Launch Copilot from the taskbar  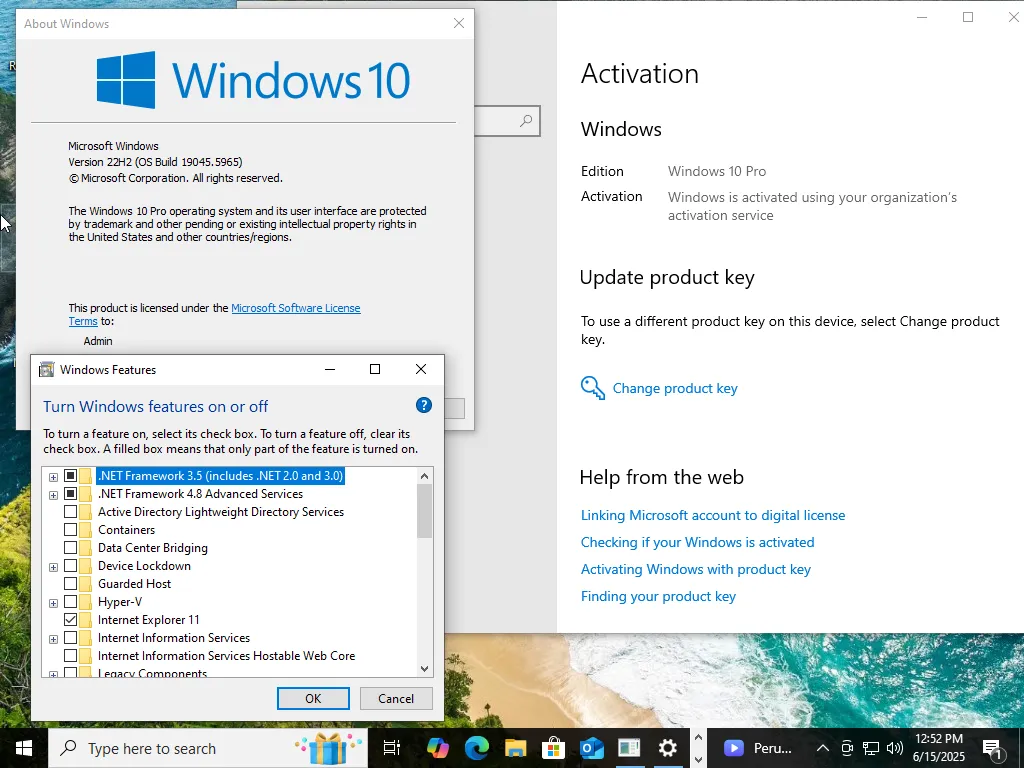pos(438,748)
